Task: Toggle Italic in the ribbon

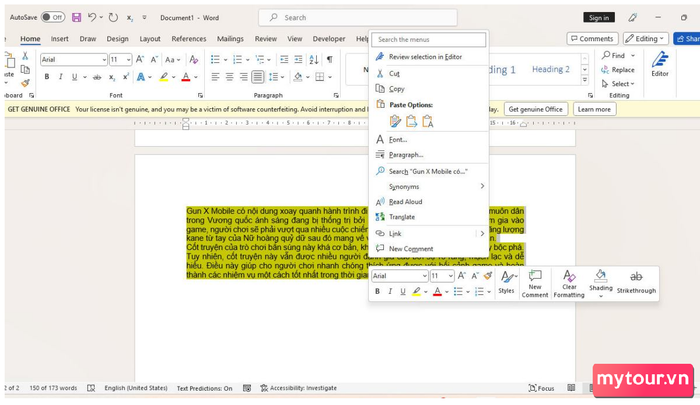Action: coord(61,77)
